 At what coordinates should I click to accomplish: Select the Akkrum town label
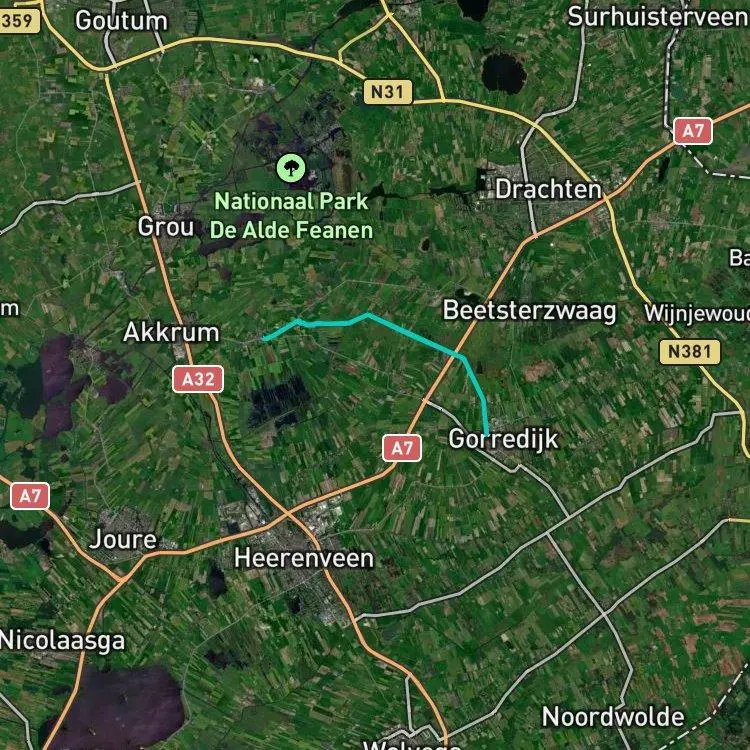[171, 332]
